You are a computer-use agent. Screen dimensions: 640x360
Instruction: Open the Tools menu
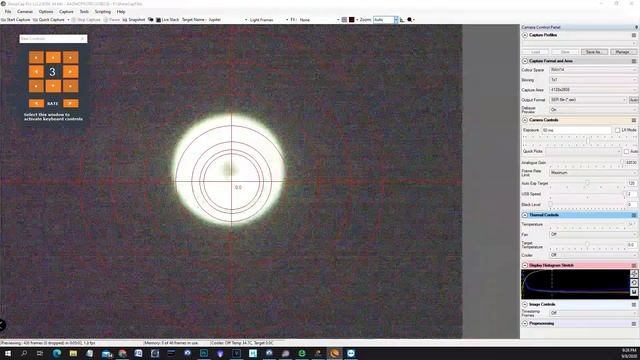pyautogui.click(x=84, y=12)
